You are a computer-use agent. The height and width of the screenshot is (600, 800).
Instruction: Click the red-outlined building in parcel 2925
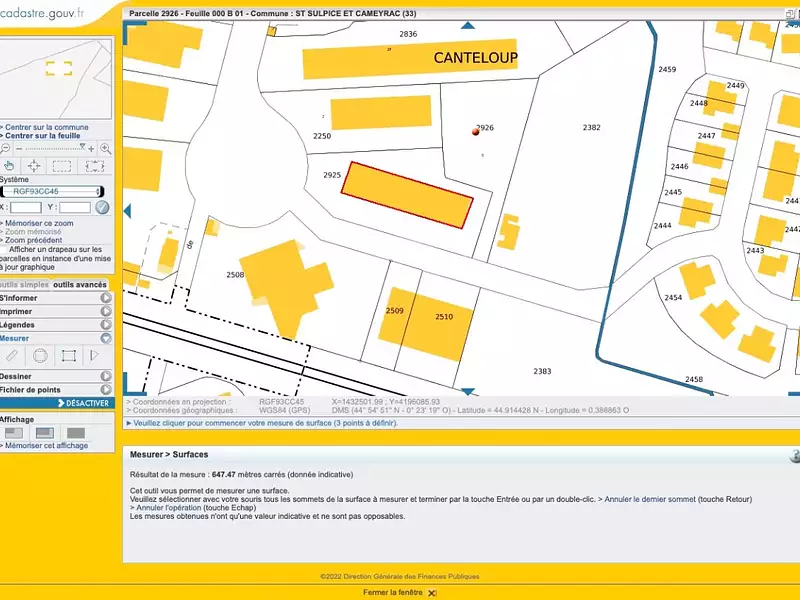coord(407,195)
